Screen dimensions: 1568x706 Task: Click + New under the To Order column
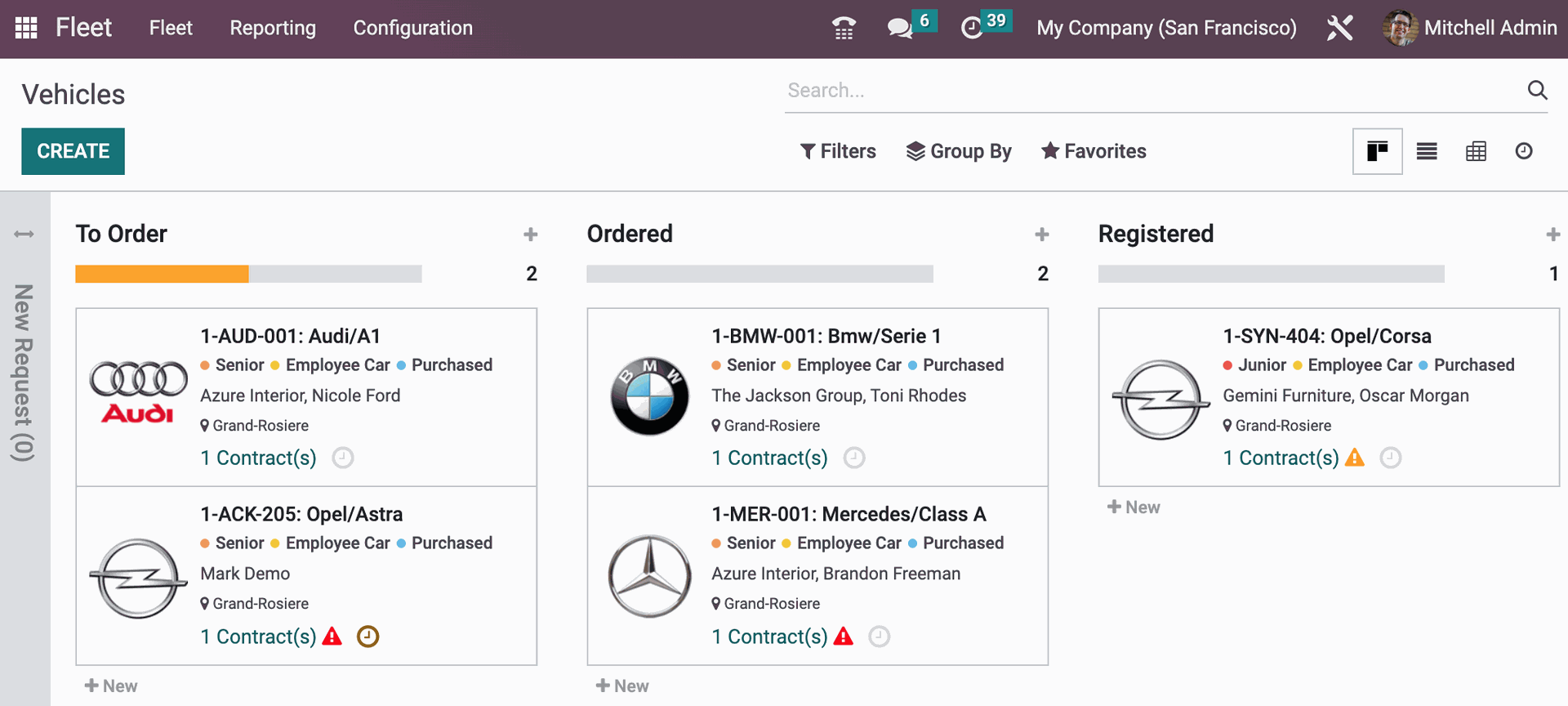coord(111,686)
